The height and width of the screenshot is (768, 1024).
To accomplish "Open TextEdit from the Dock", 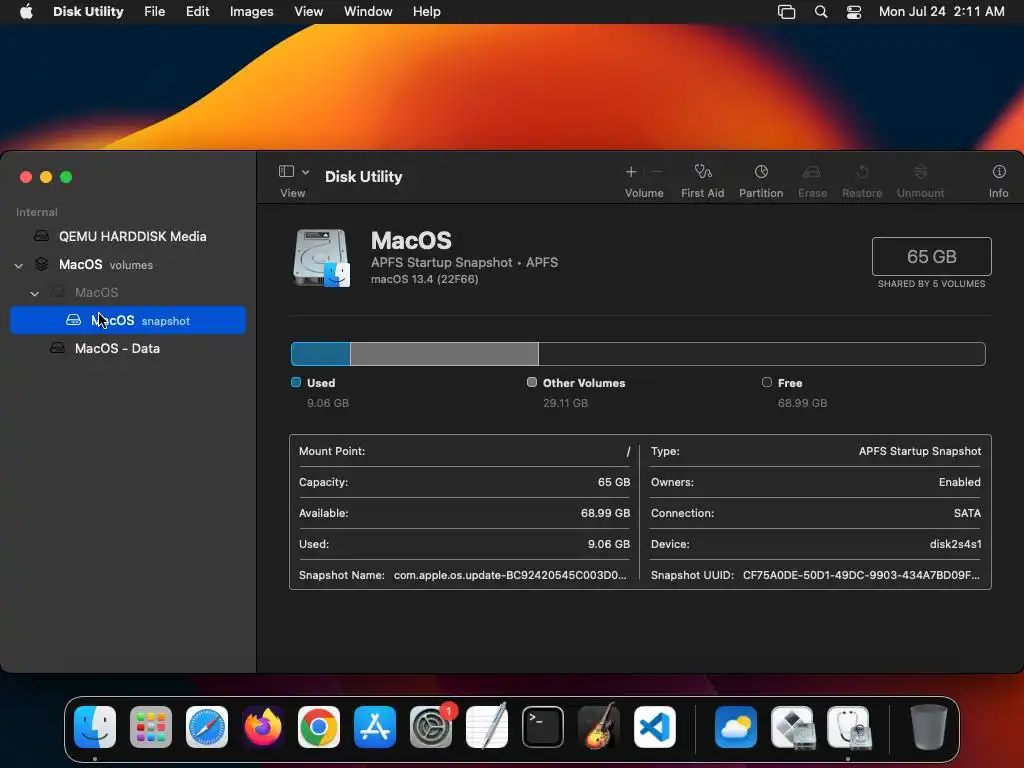I will [487, 727].
